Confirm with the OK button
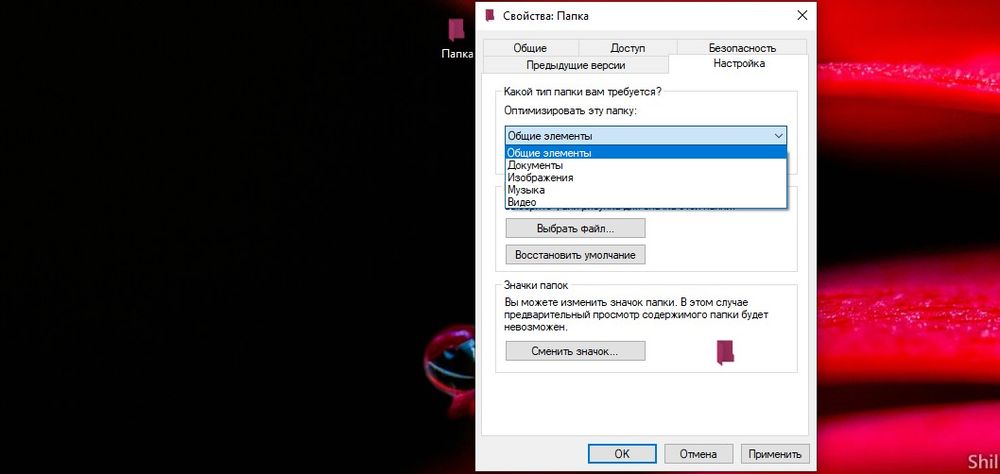 (622, 453)
